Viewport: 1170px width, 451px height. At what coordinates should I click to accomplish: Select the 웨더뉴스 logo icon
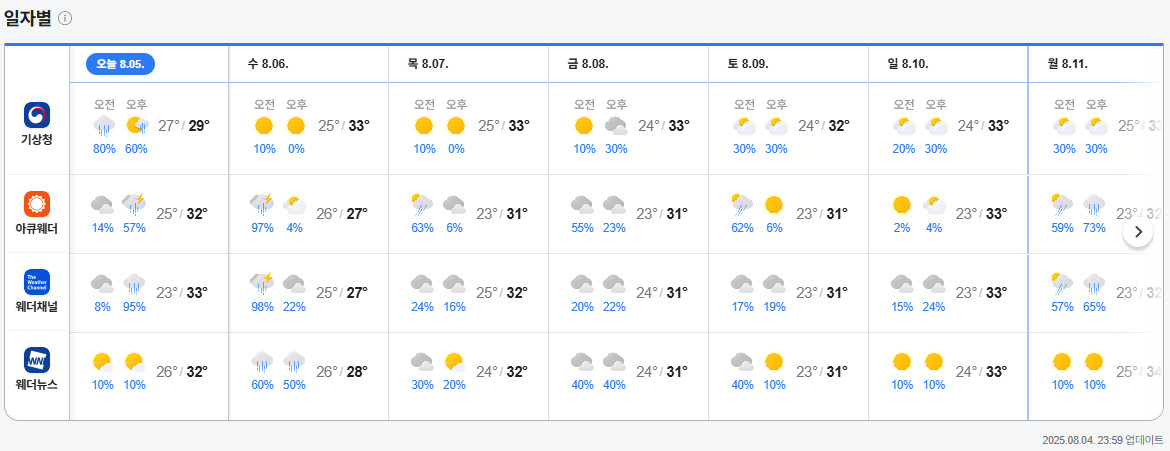(x=37, y=360)
